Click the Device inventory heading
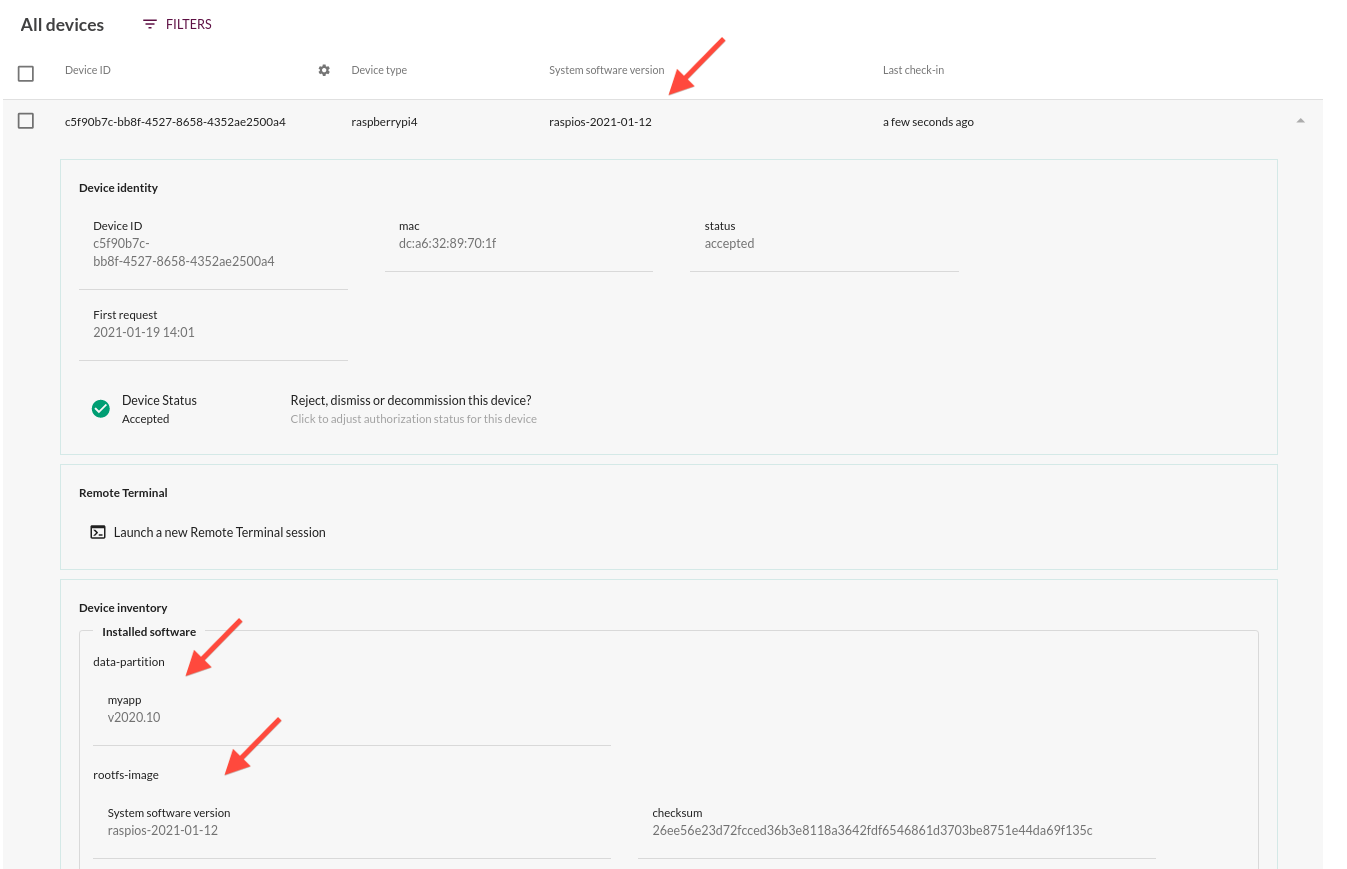 pyautogui.click(x=123, y=607)
